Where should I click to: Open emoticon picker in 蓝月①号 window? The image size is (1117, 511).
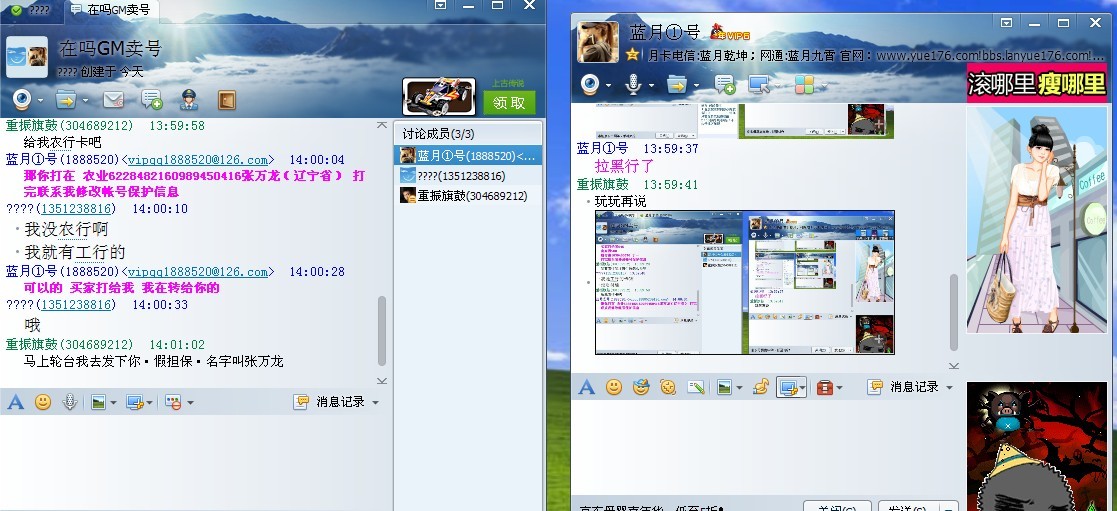613,387
